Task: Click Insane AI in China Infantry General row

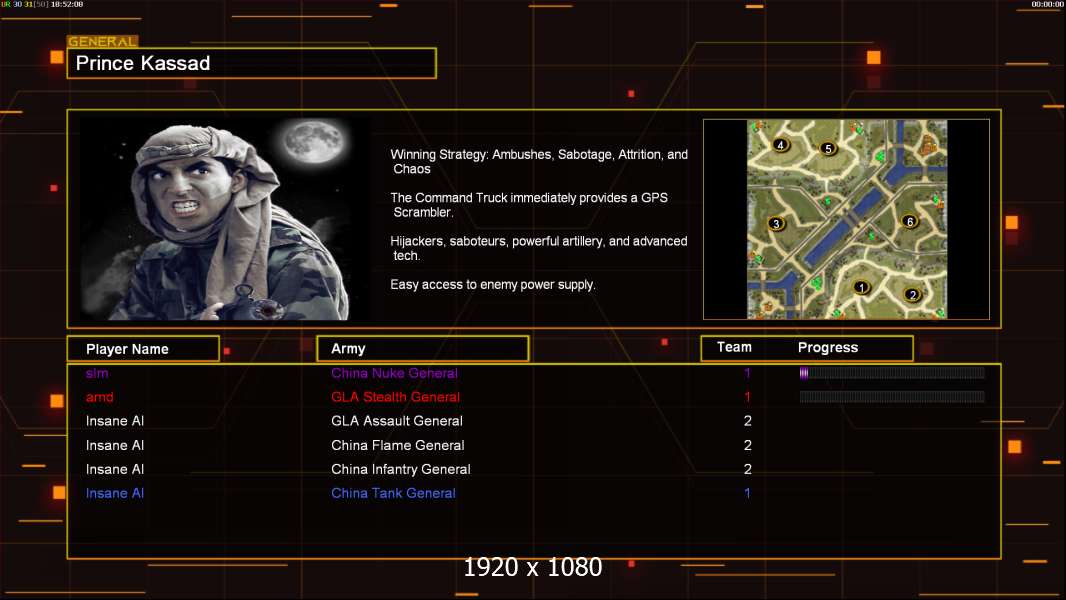Action: point(115,470)
